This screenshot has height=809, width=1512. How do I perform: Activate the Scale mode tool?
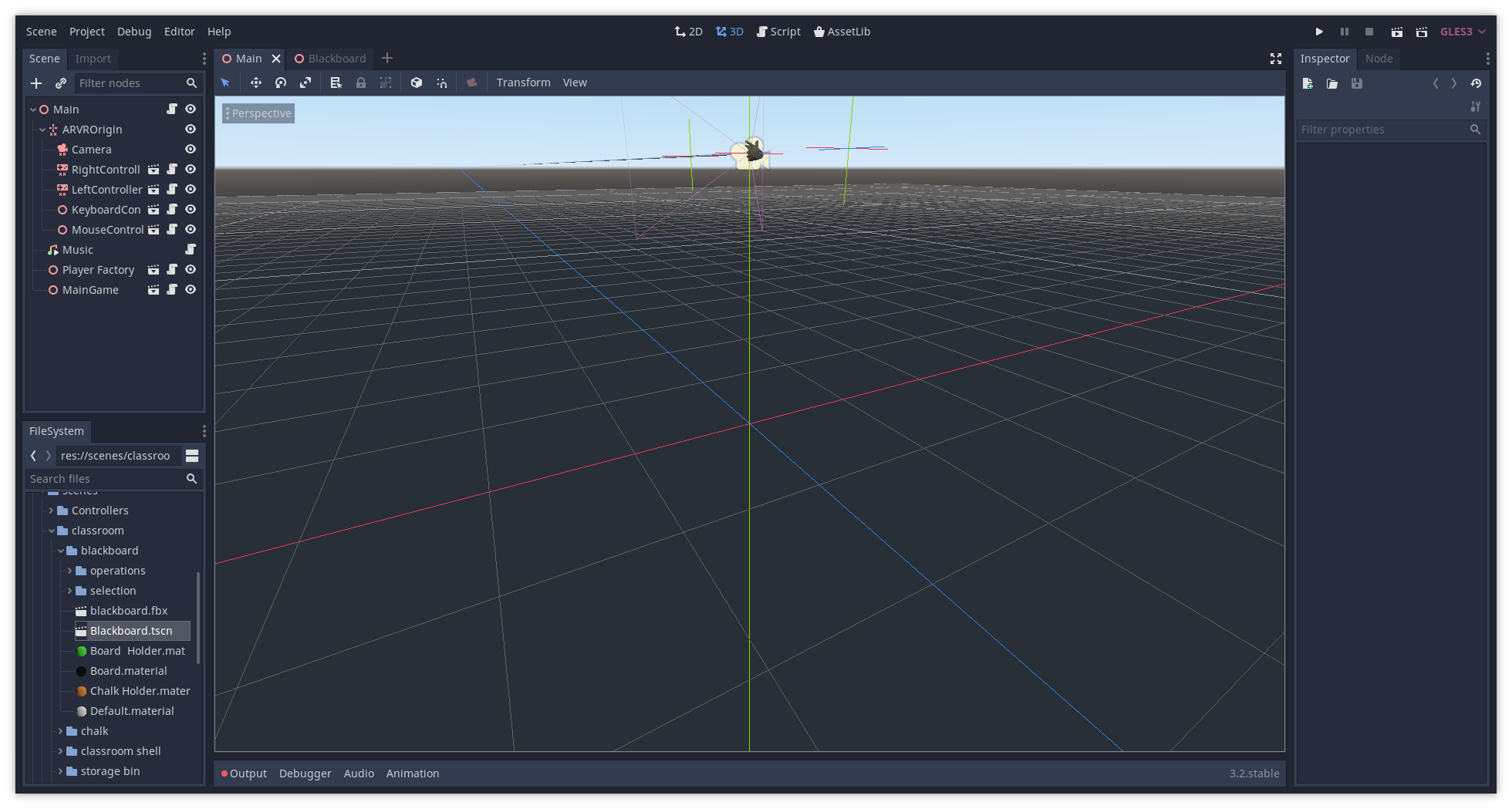(x=305, y=83)
